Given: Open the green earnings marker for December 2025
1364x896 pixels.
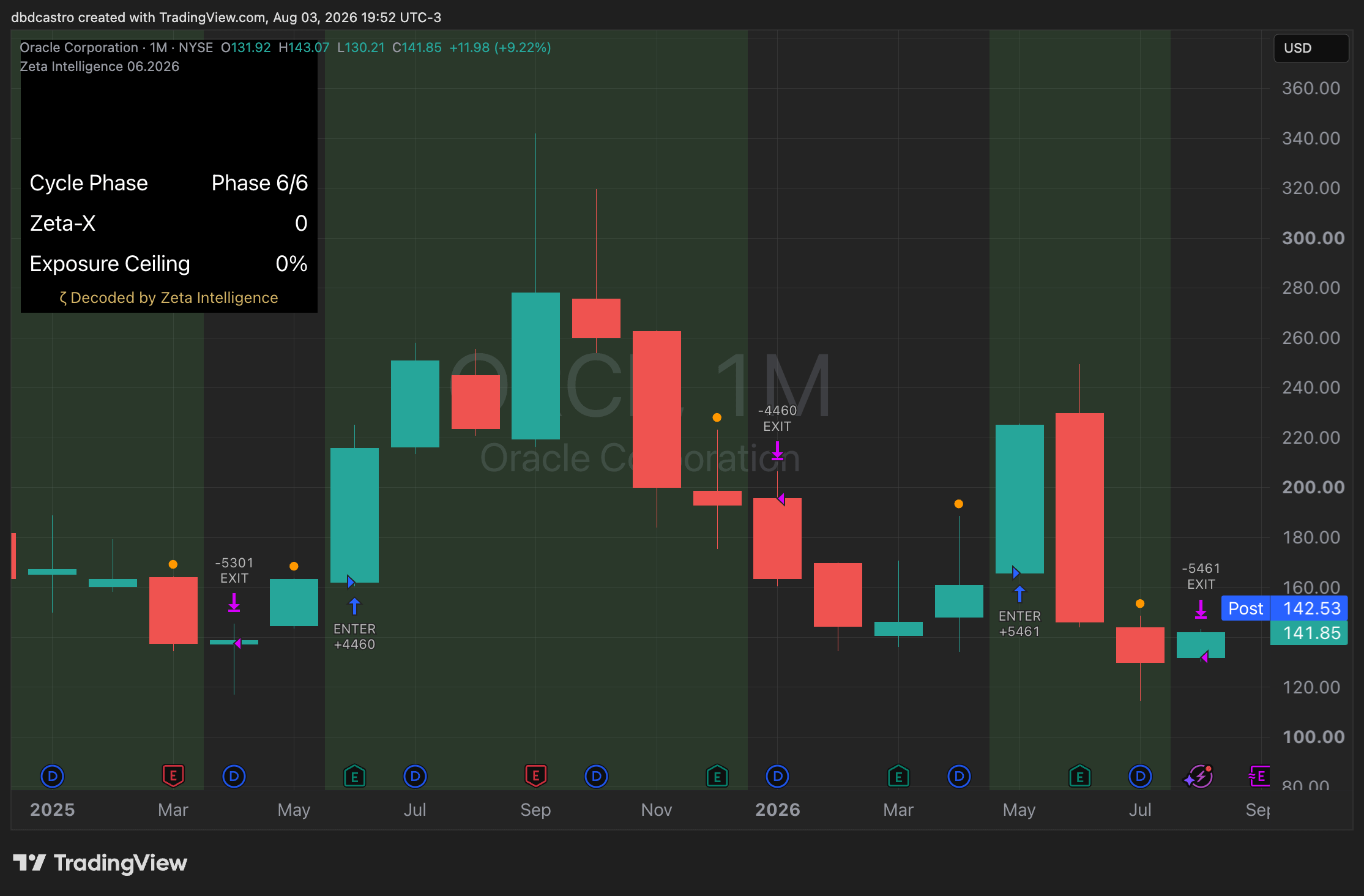Looking at the screenshot, I should pos(717,777).
